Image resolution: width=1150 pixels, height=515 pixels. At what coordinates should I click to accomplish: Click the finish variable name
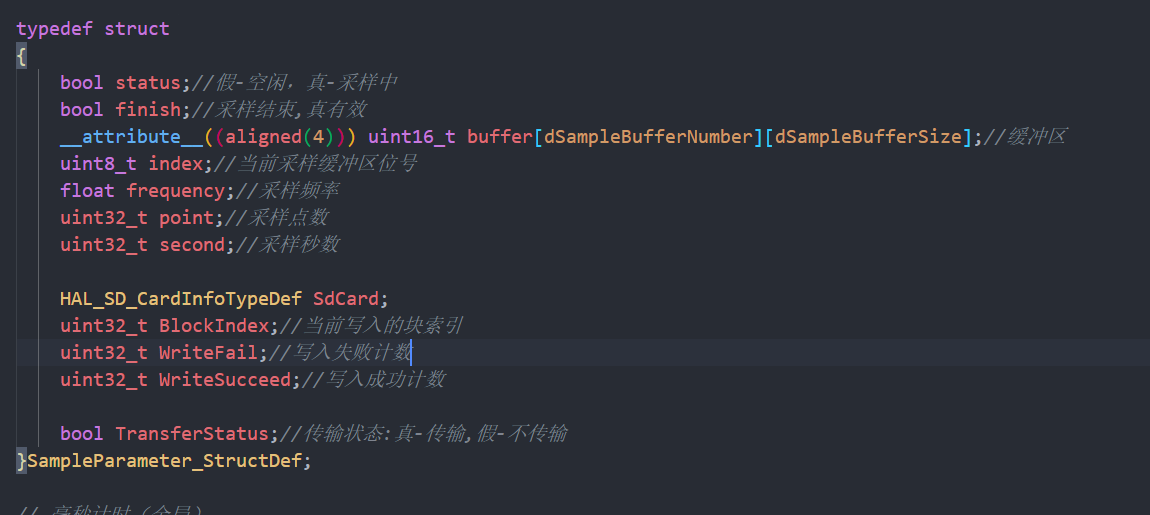click(x=147, y=110)
